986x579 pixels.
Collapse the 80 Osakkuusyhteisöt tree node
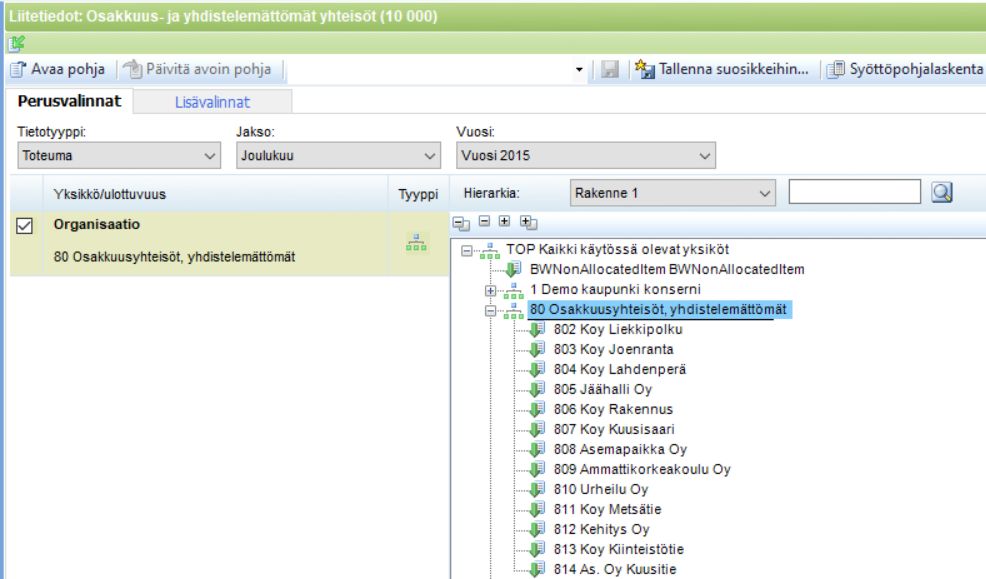point(490,311)
